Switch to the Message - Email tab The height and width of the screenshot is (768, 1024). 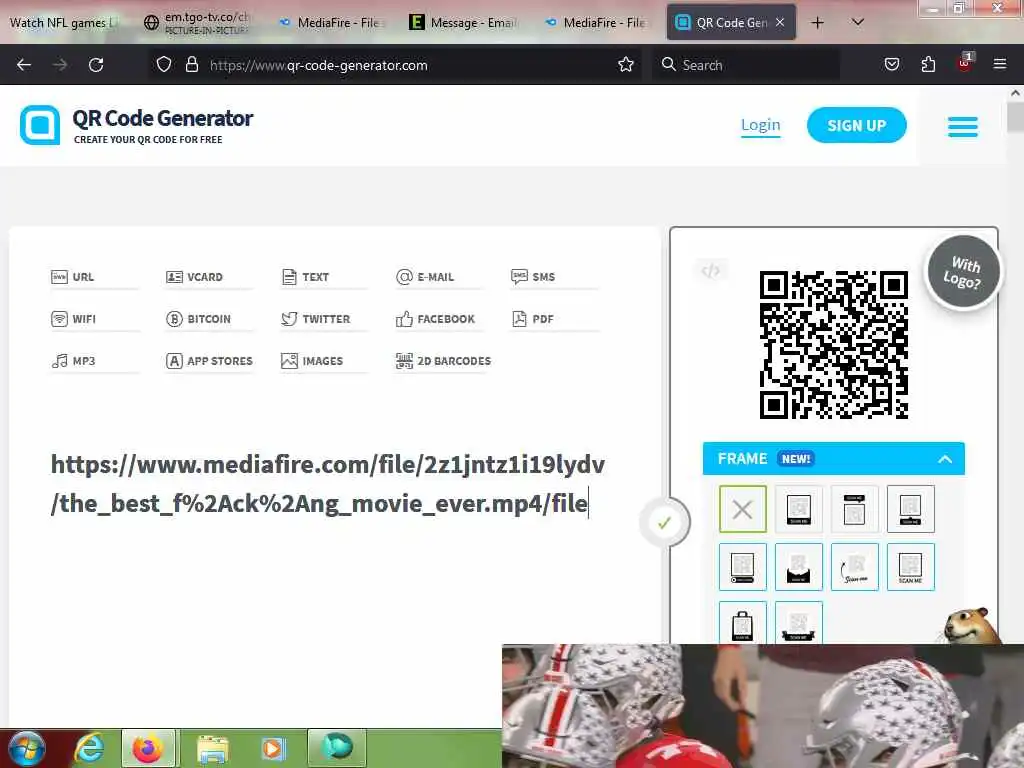[x=466, y=22]
